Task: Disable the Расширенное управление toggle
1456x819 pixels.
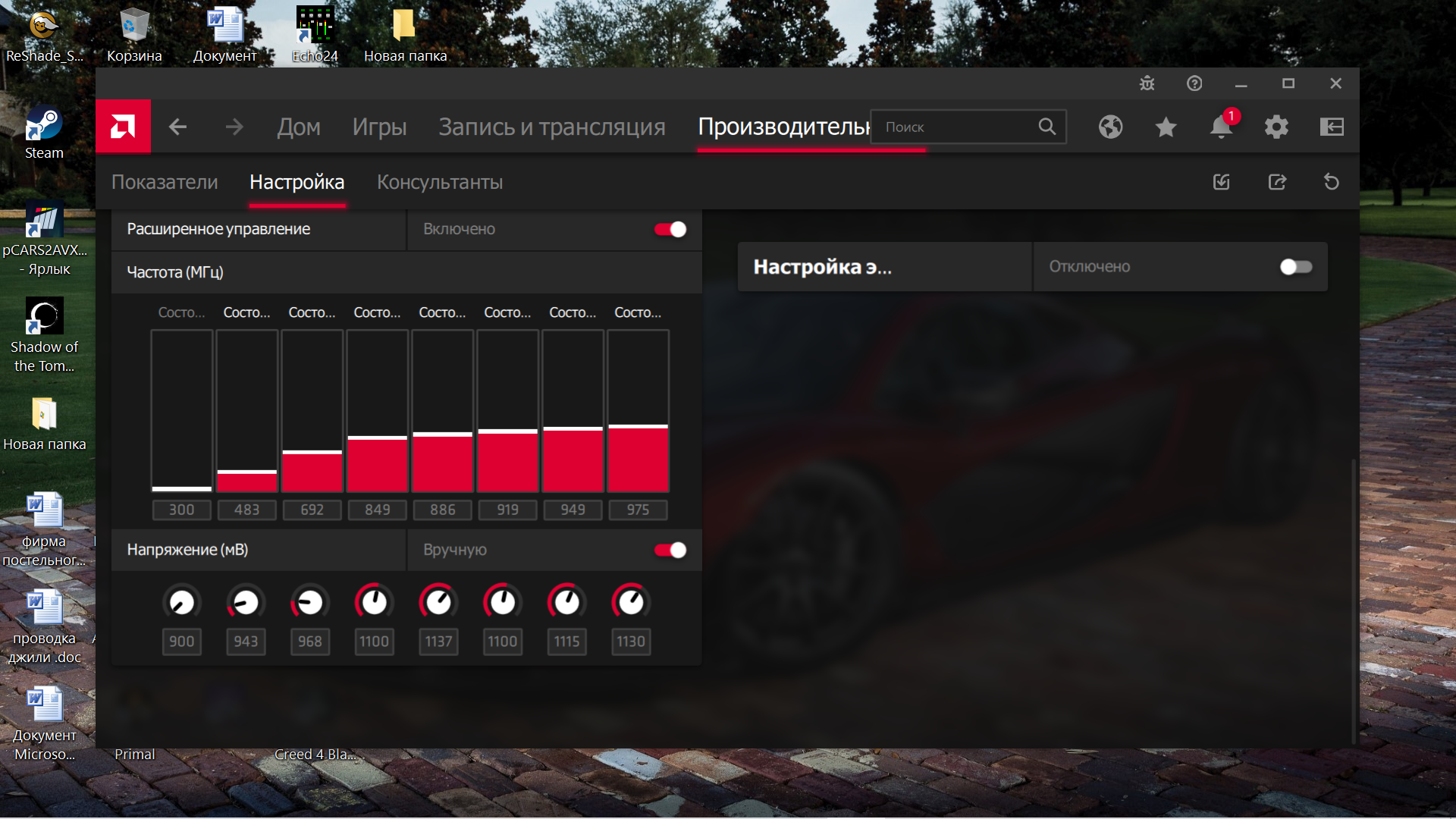Action: coord(670,229)
